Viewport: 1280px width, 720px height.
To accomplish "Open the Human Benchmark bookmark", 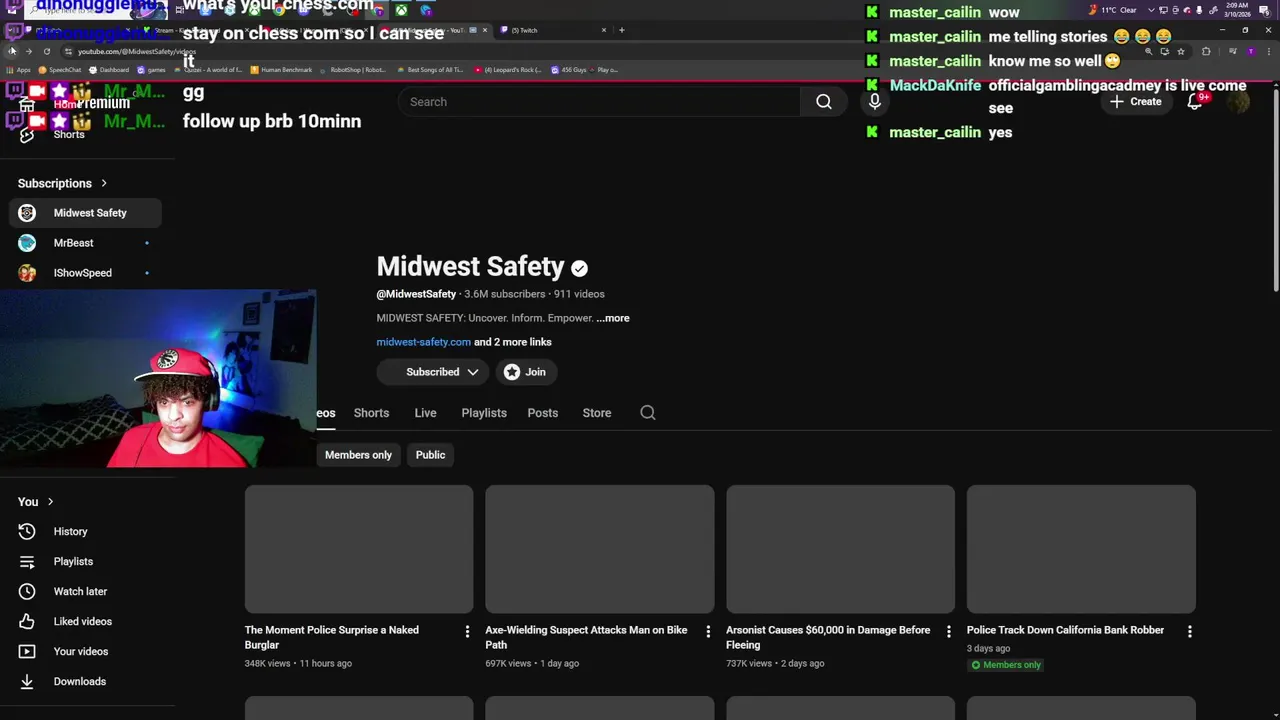I will coord(281,70).
